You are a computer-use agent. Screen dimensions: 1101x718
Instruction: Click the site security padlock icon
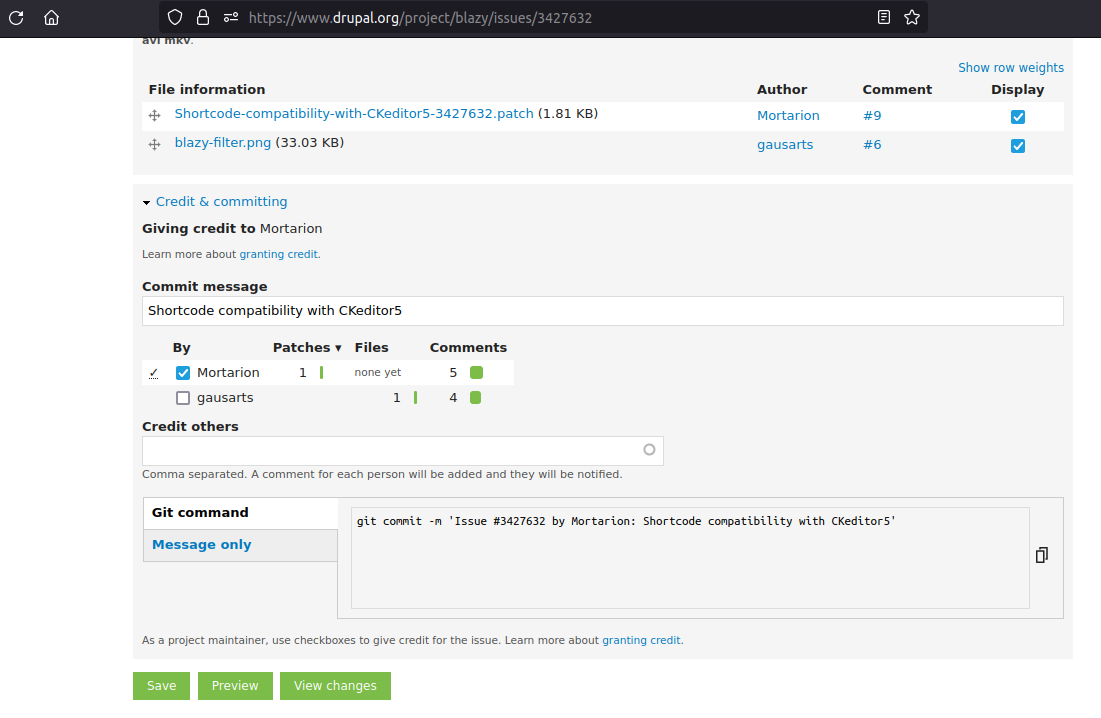pyautogui.click(x=203, y=17)
